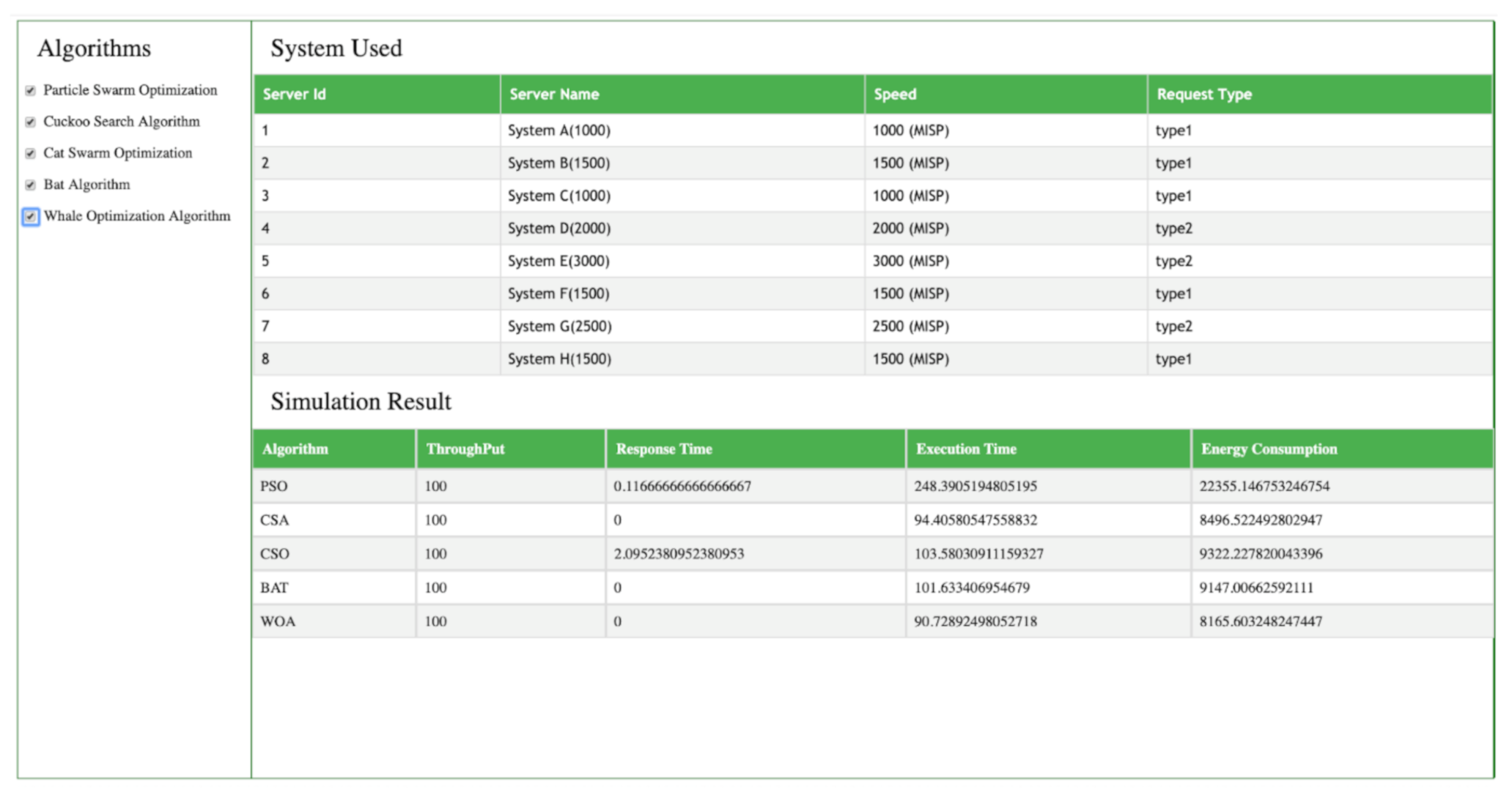Uncheck the Bat Algorithm checkbox
The height and width of the screenshot is (795, 1512).
[x=30, y=185]
